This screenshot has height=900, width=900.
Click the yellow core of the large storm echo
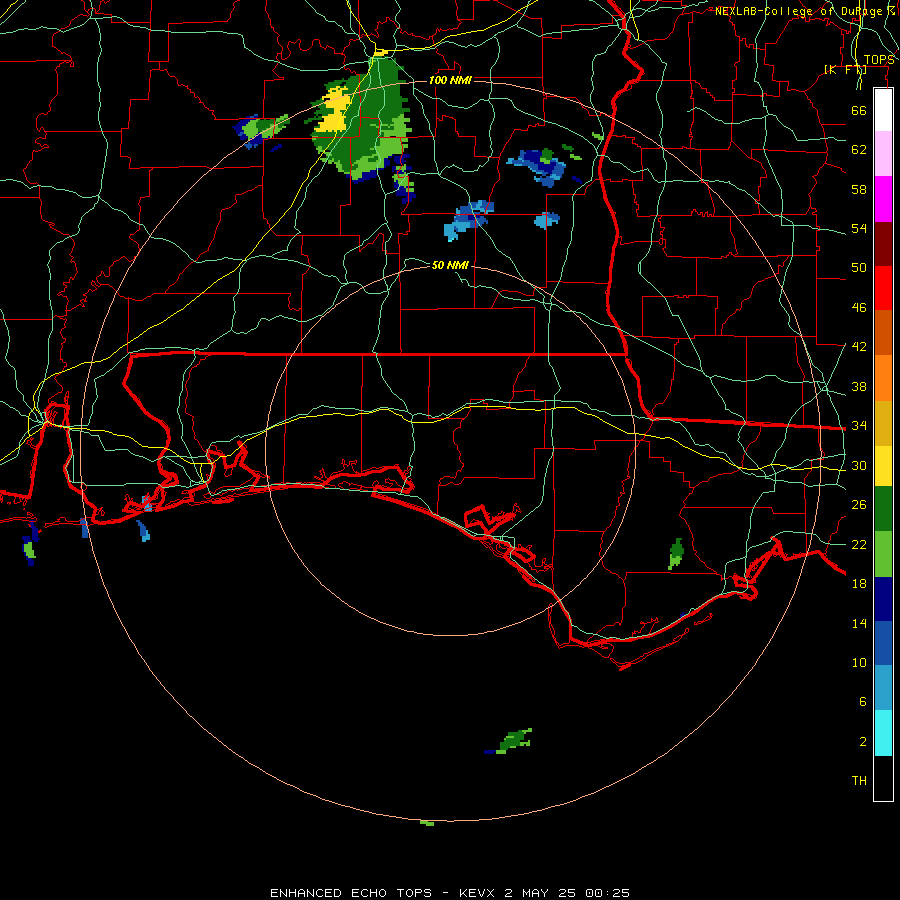coord(335,110)
